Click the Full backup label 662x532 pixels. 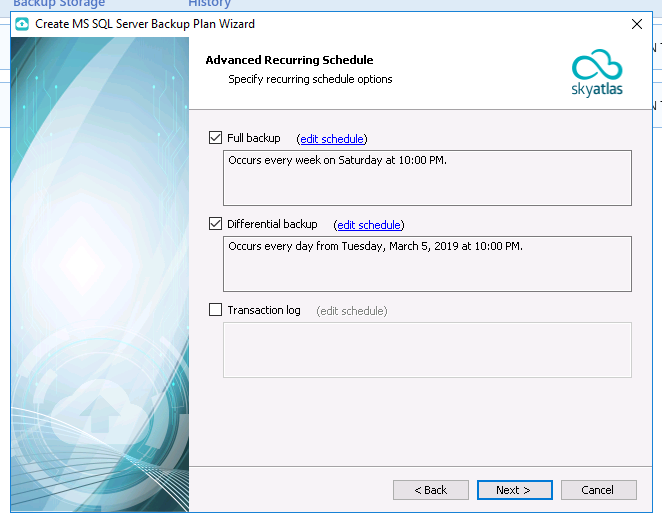254,138
